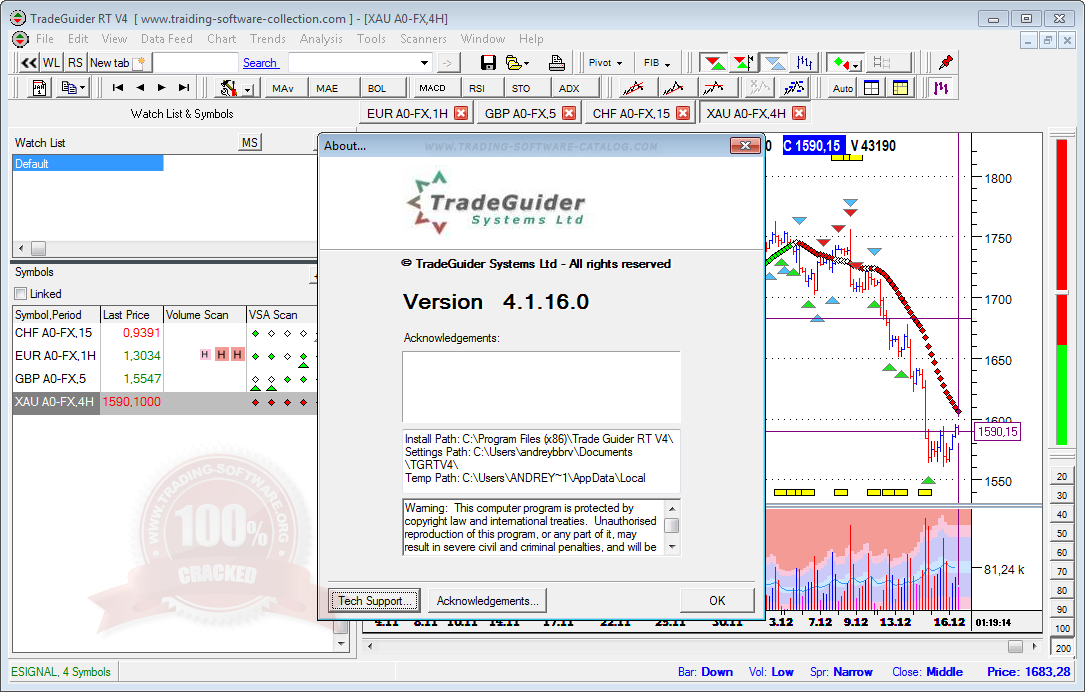Open the Scanners menu
Image resolution: width=1085 pixels, height=692 pixels.
(423, 39)
